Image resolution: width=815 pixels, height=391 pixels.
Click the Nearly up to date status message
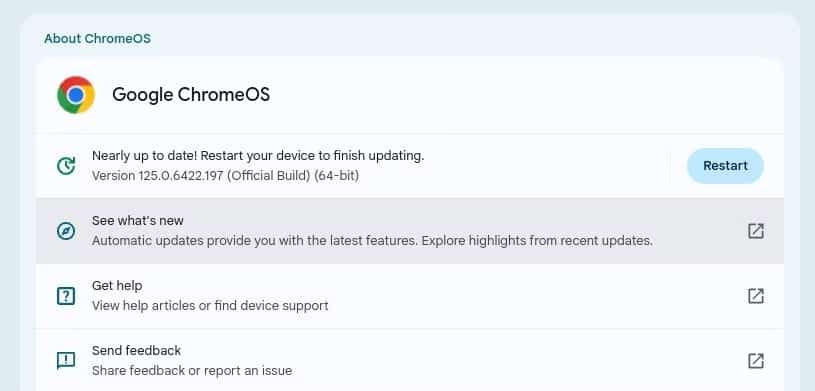pos(258,155)
